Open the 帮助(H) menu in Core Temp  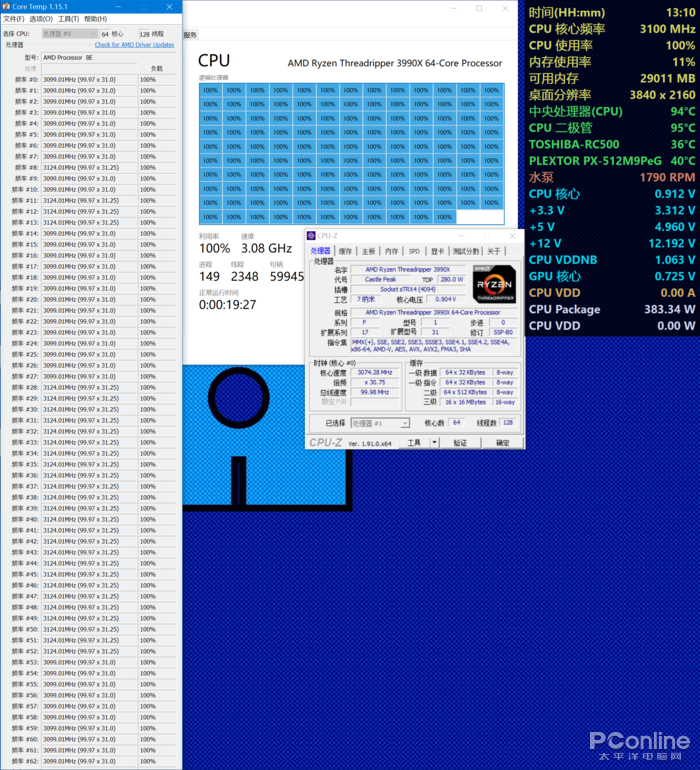[x=95, y=19]
